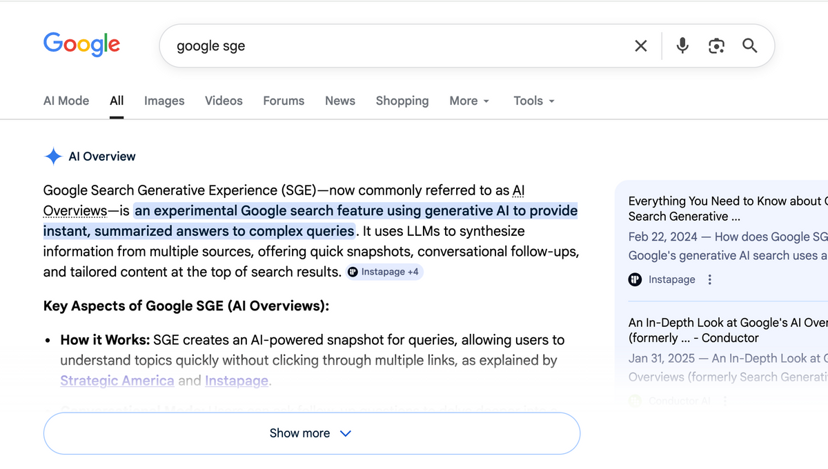Expand the More dropdown
The image size is (828, 469).
(x=469, y=101)
